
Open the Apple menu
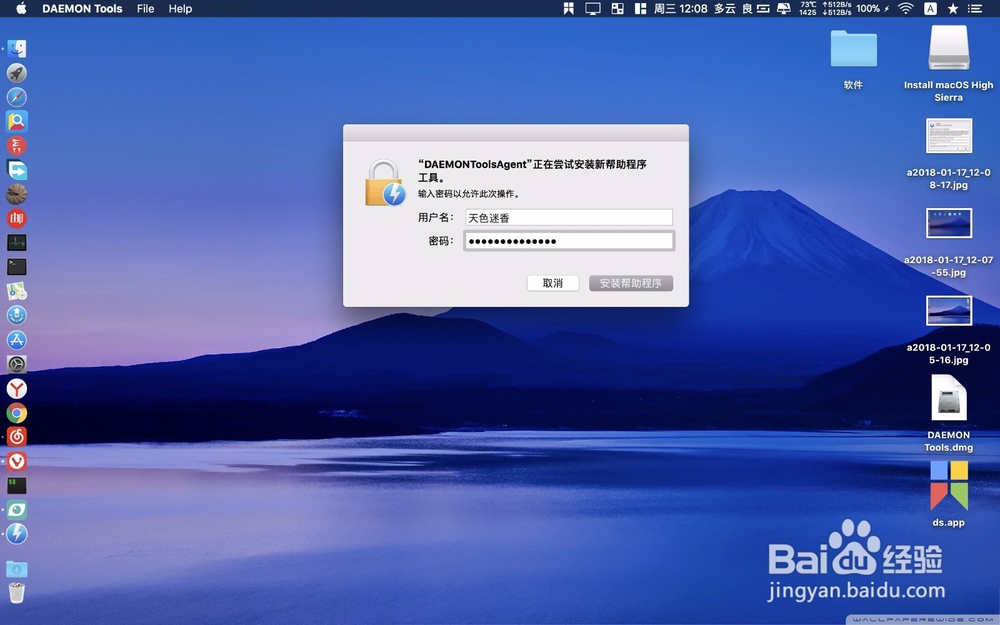click(21, 8)
